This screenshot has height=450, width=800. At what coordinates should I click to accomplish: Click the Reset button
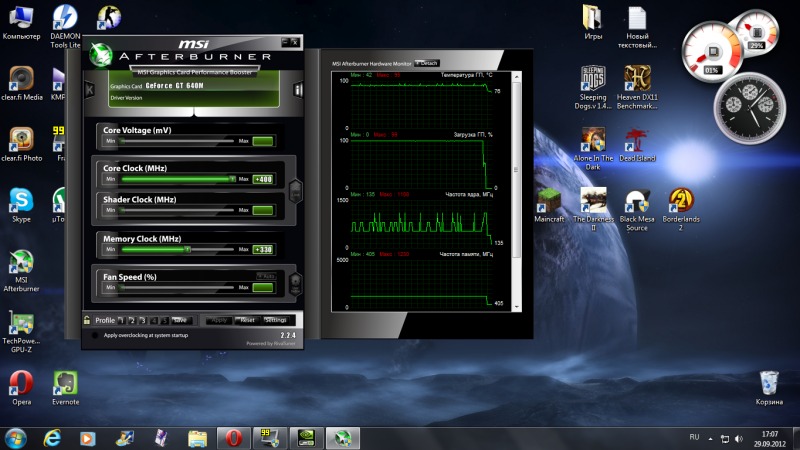247,320
